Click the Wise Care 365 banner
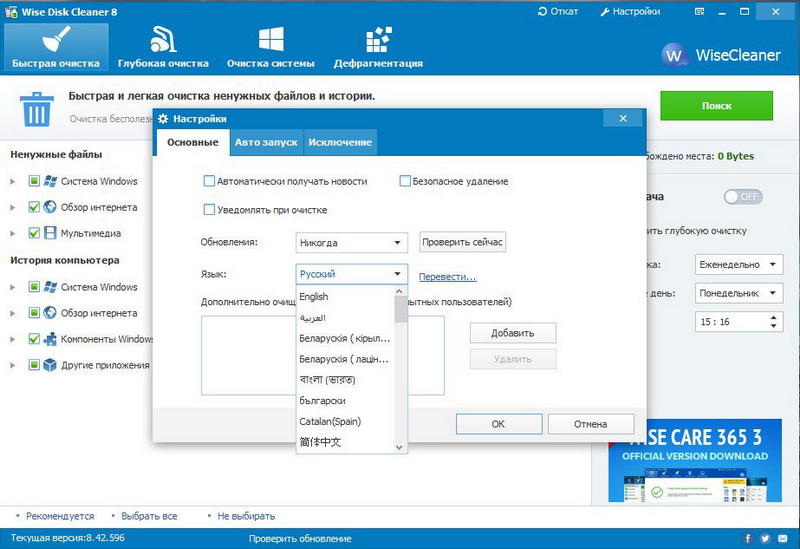Viewport: 800px width, 549px height. 695,460
